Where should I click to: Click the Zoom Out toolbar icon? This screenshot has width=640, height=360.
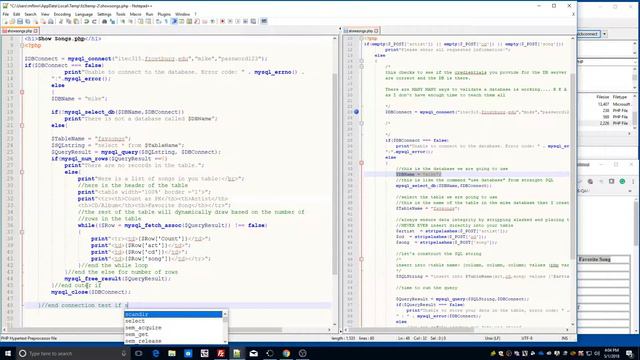coord(131,21)
